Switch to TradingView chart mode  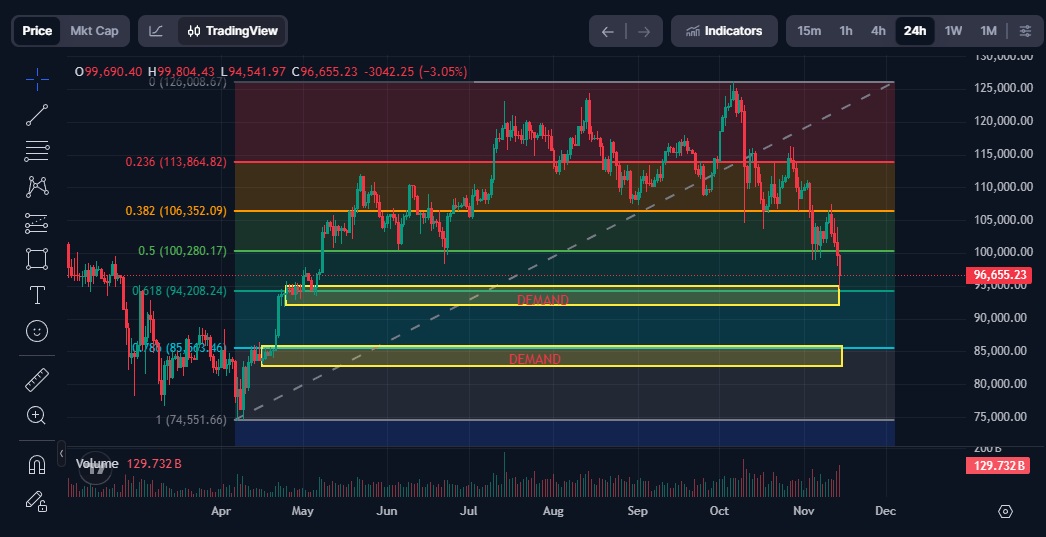tap(233, 31)
